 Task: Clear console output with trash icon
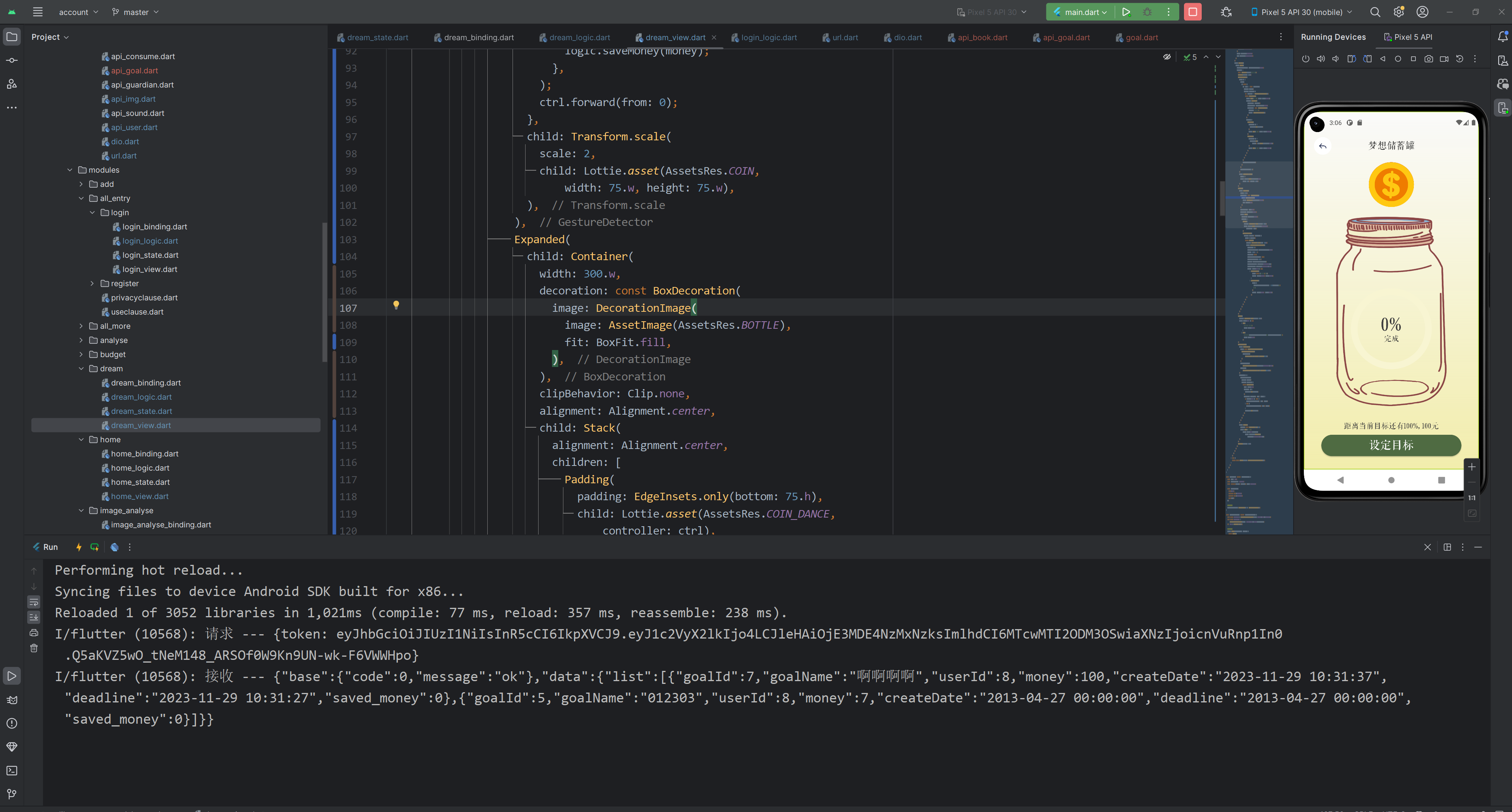(x=34, y=648)
